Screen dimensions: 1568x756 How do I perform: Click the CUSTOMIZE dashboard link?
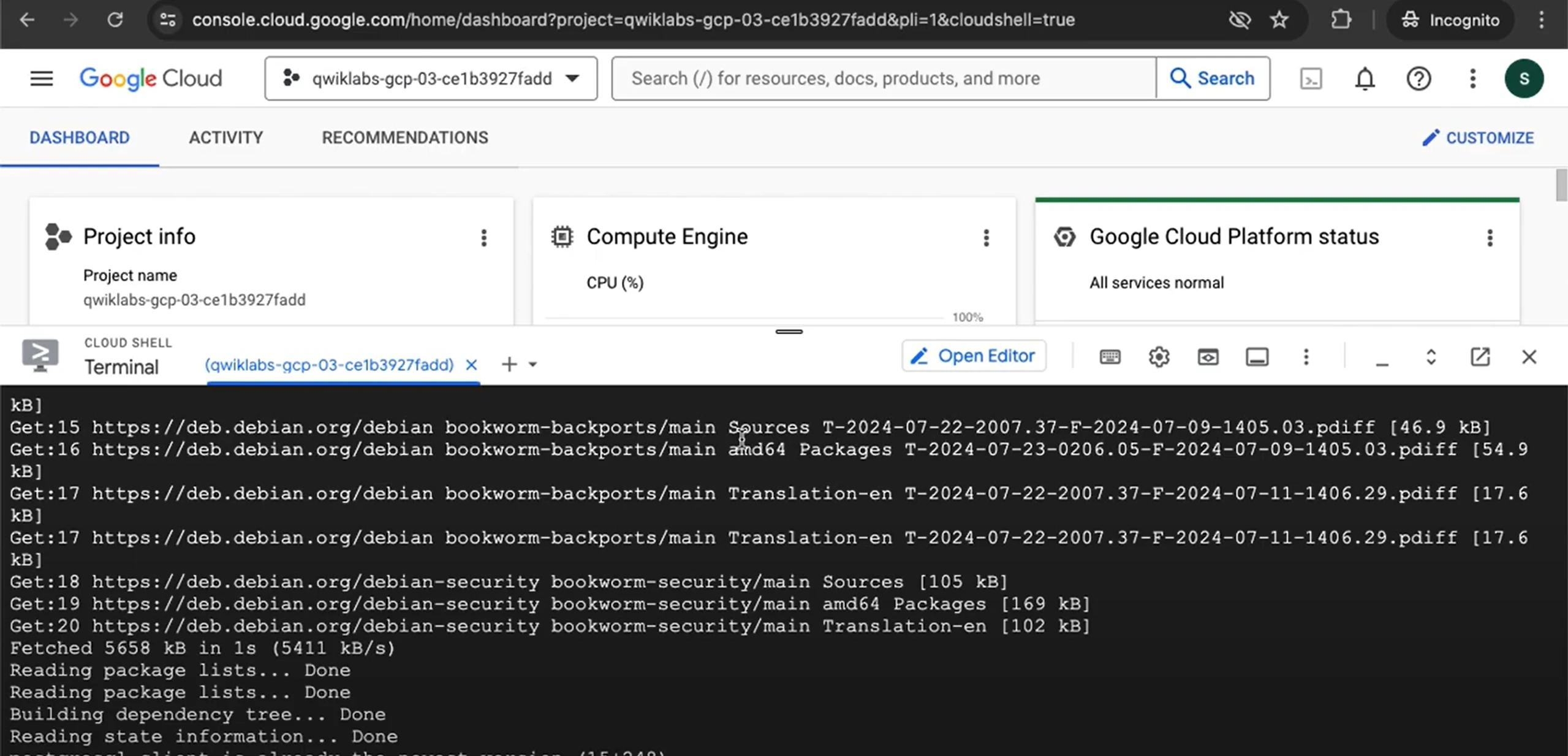coord(1478,138)
